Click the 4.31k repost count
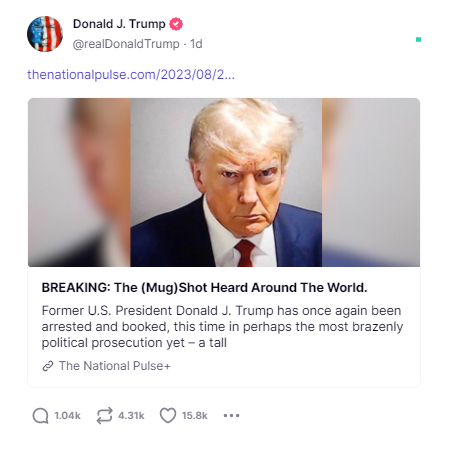 131,416
